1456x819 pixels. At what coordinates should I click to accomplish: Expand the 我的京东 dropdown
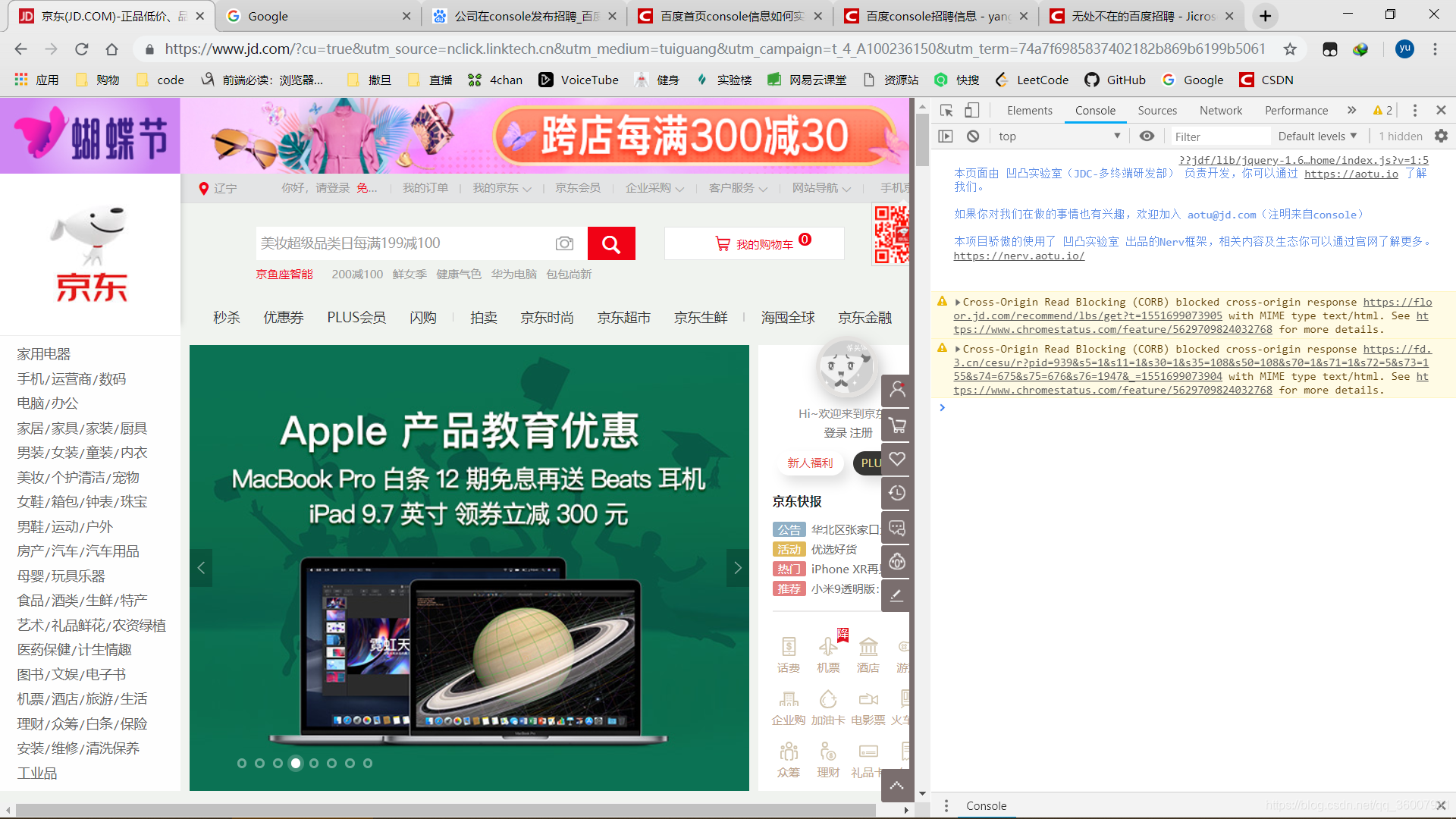[x=502, y=188]
